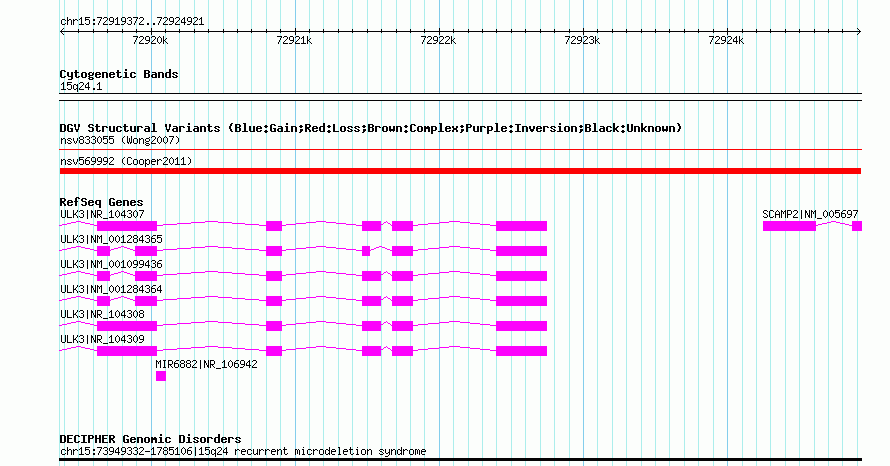Click the 72921k ruler tick label
This screenshot has height=466, width=890.
tap(294, 40)
